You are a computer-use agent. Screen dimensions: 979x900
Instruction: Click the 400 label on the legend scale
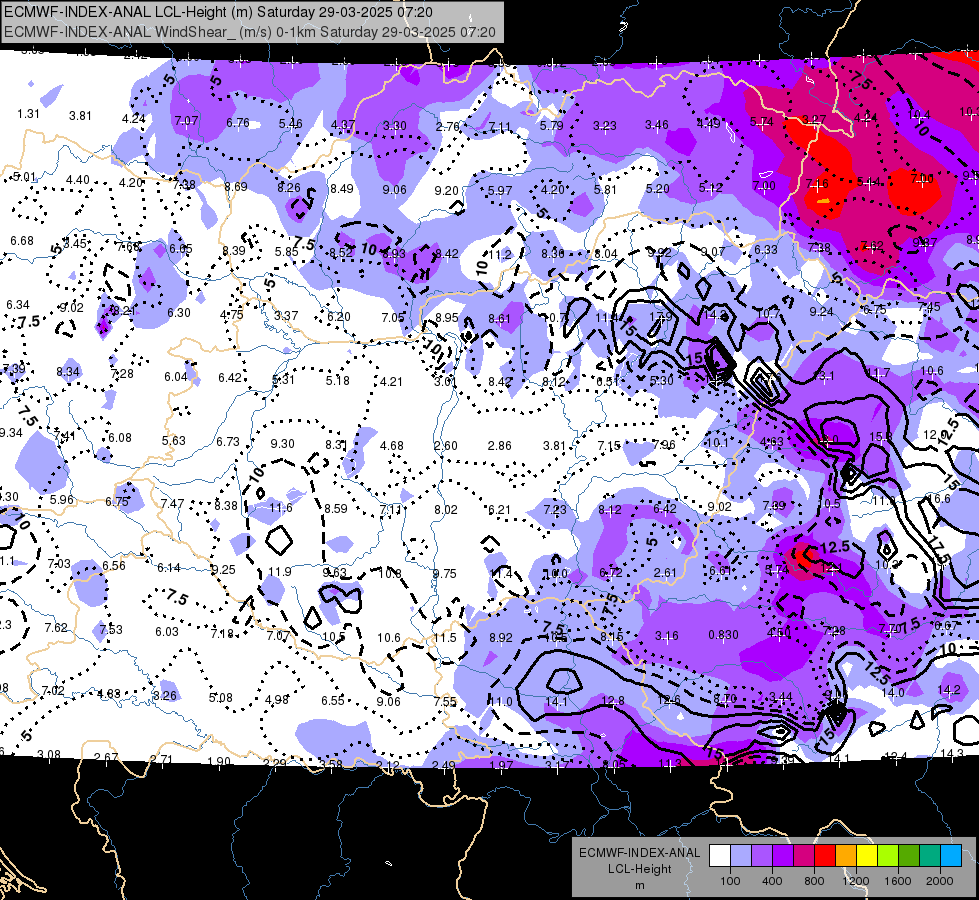click(772, 881)
